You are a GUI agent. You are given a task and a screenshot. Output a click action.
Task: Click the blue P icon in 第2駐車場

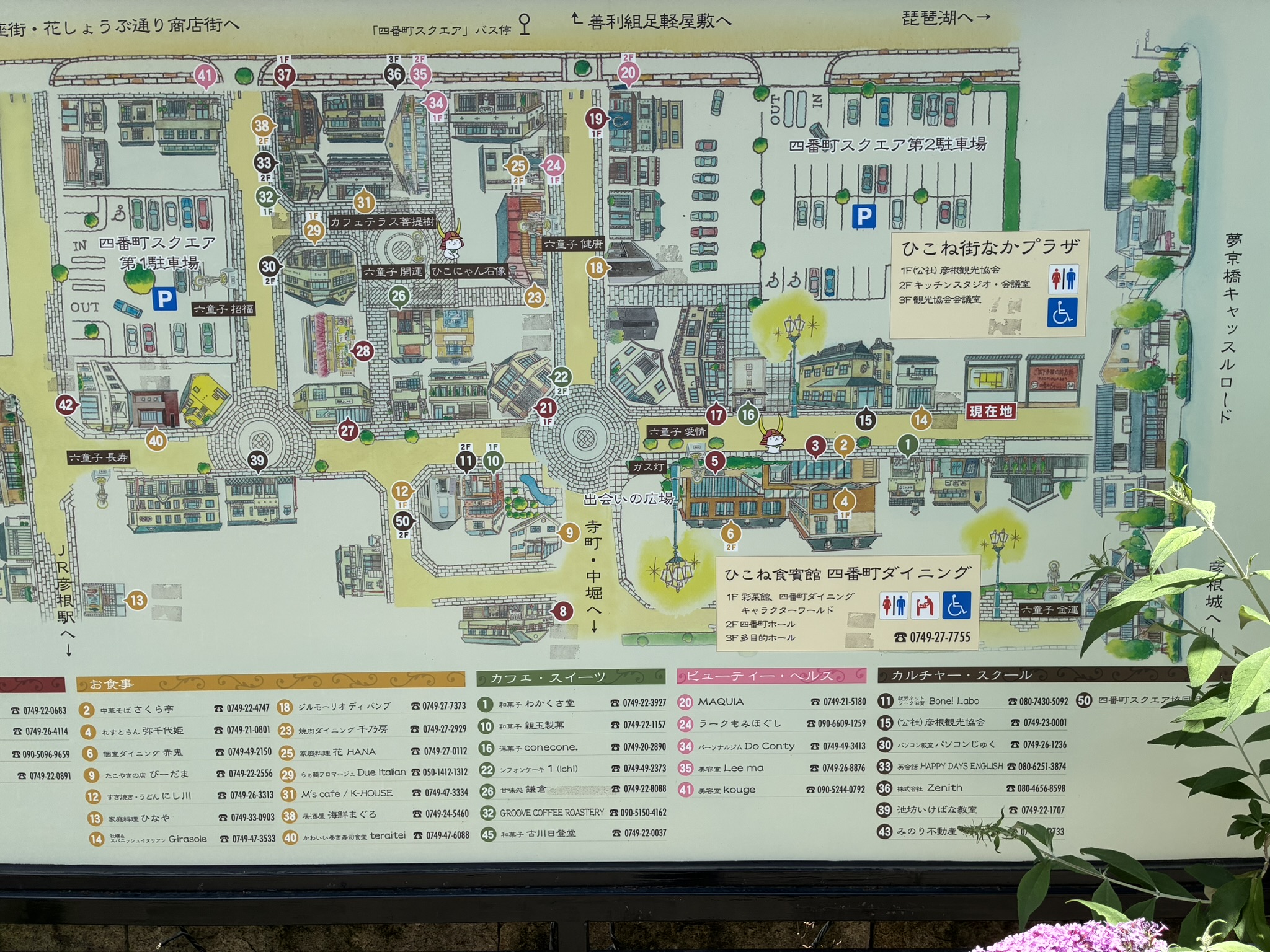[x=864, y=217]
